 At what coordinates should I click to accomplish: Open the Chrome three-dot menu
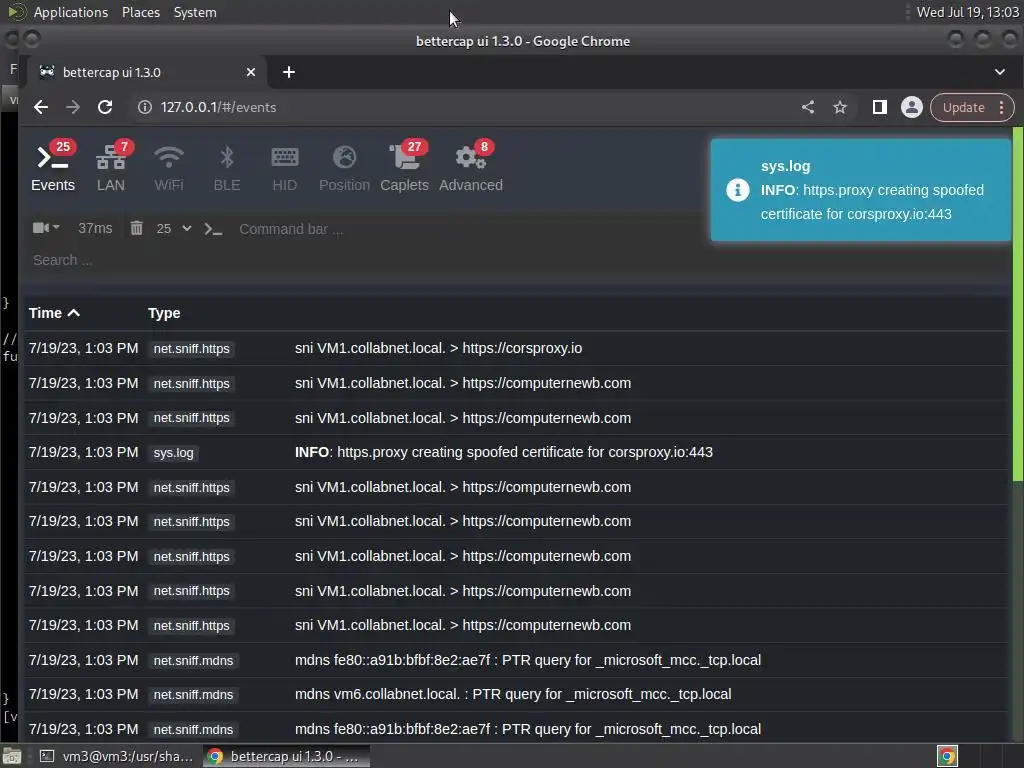click(1001, 108)
